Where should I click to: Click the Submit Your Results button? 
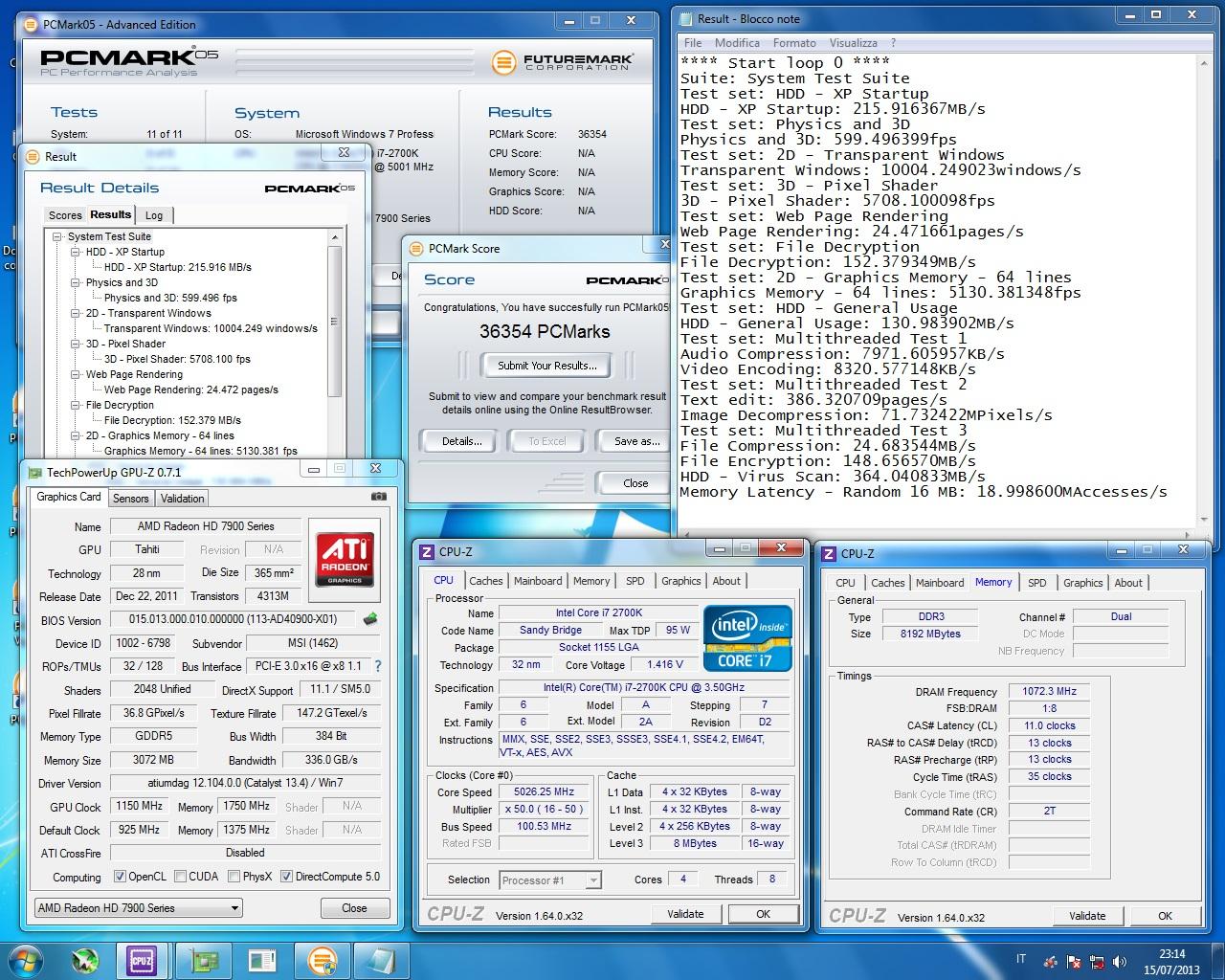[x=547, y=366]
